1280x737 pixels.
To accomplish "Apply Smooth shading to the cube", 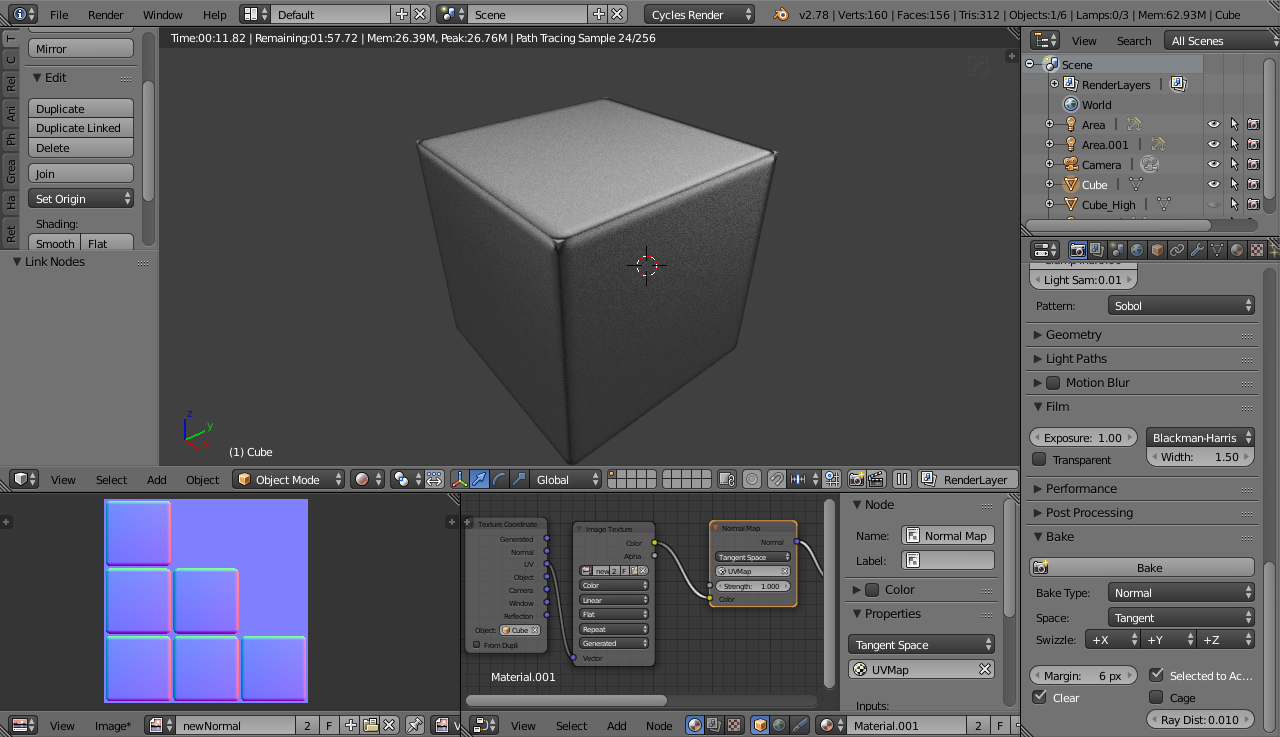I will 54,243.
